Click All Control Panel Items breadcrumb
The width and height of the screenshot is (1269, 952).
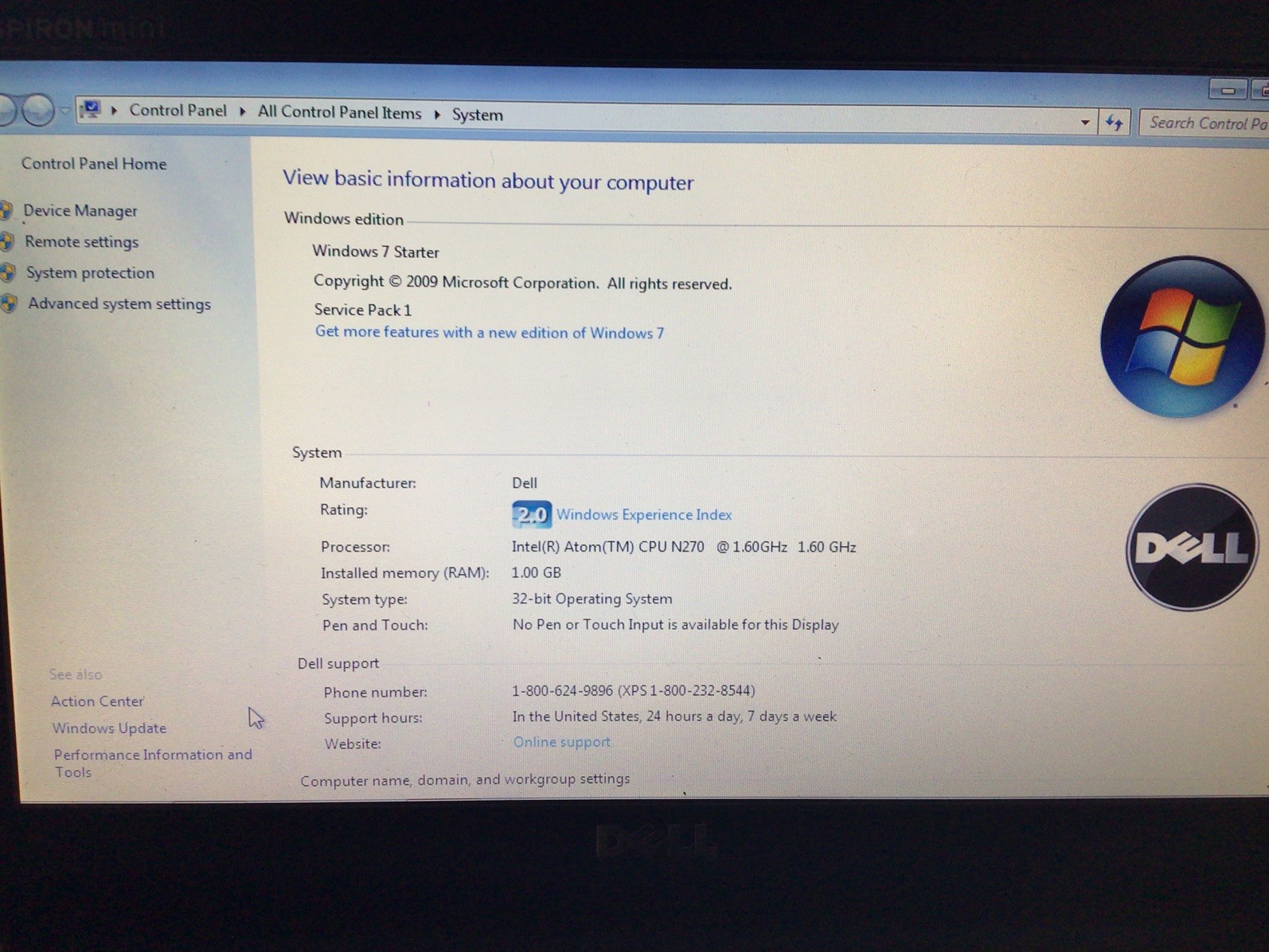339,112
